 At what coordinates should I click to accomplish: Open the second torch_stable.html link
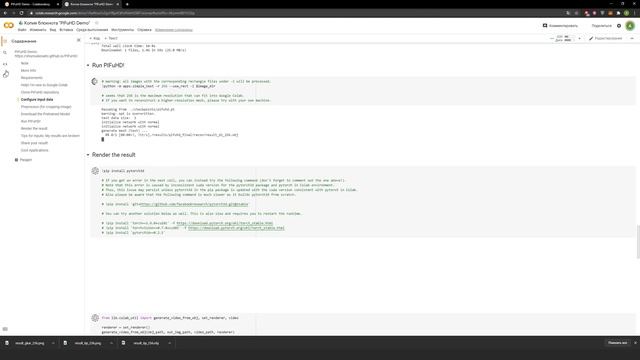pos(236,228)
